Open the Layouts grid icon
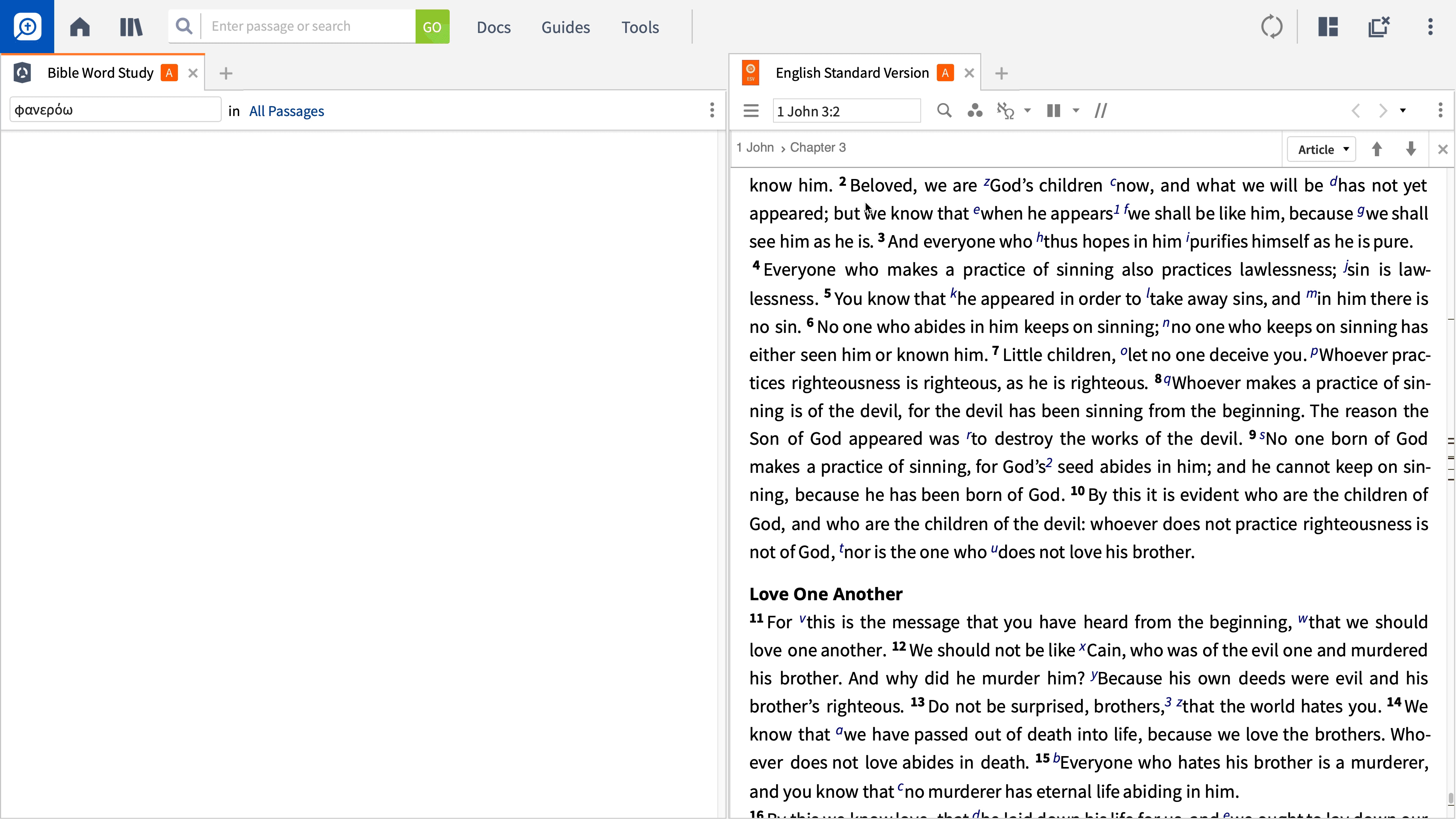1456x819 pixels. [1328, 27]
